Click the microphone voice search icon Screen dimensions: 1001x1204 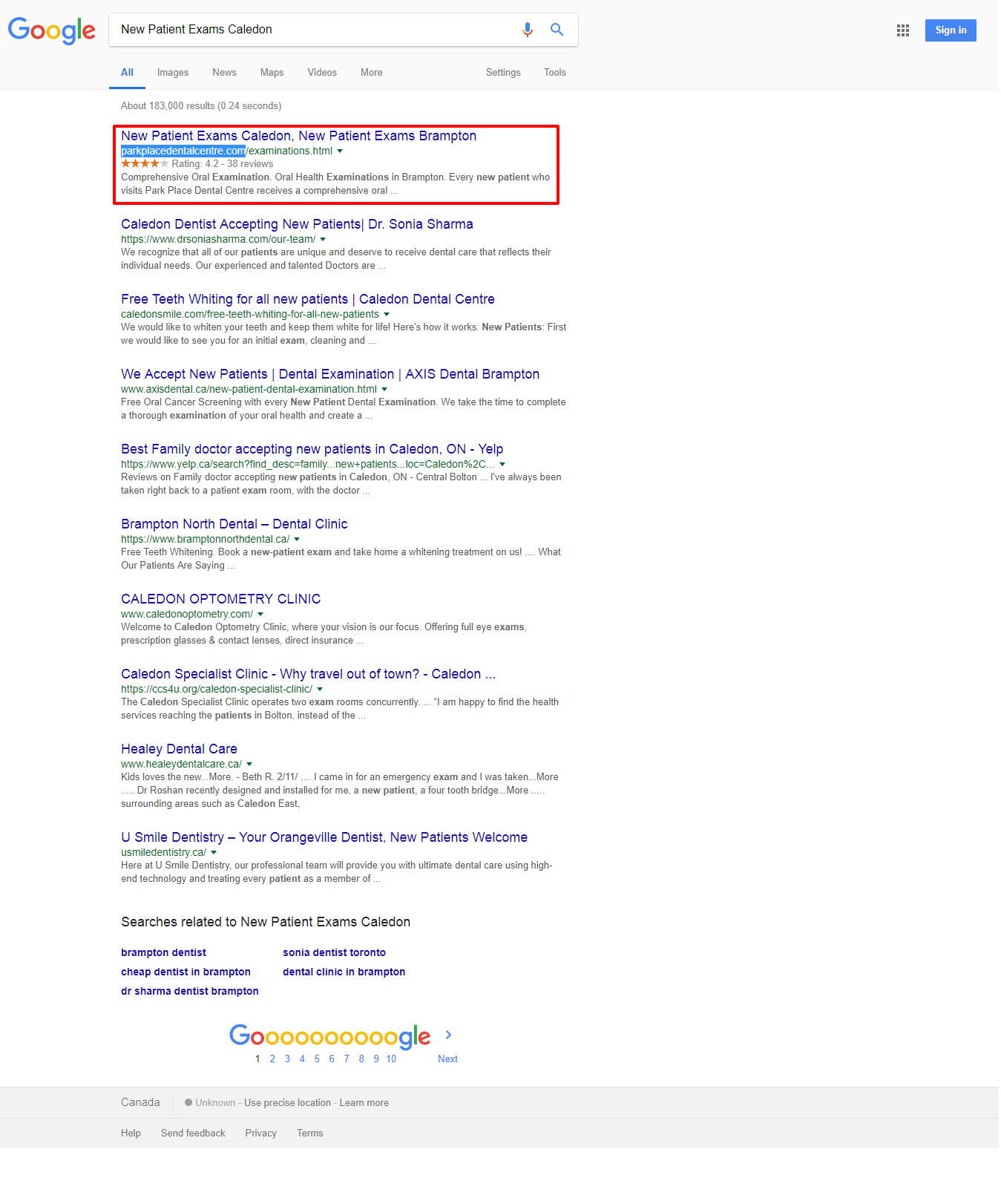click(x=527, y=30)
